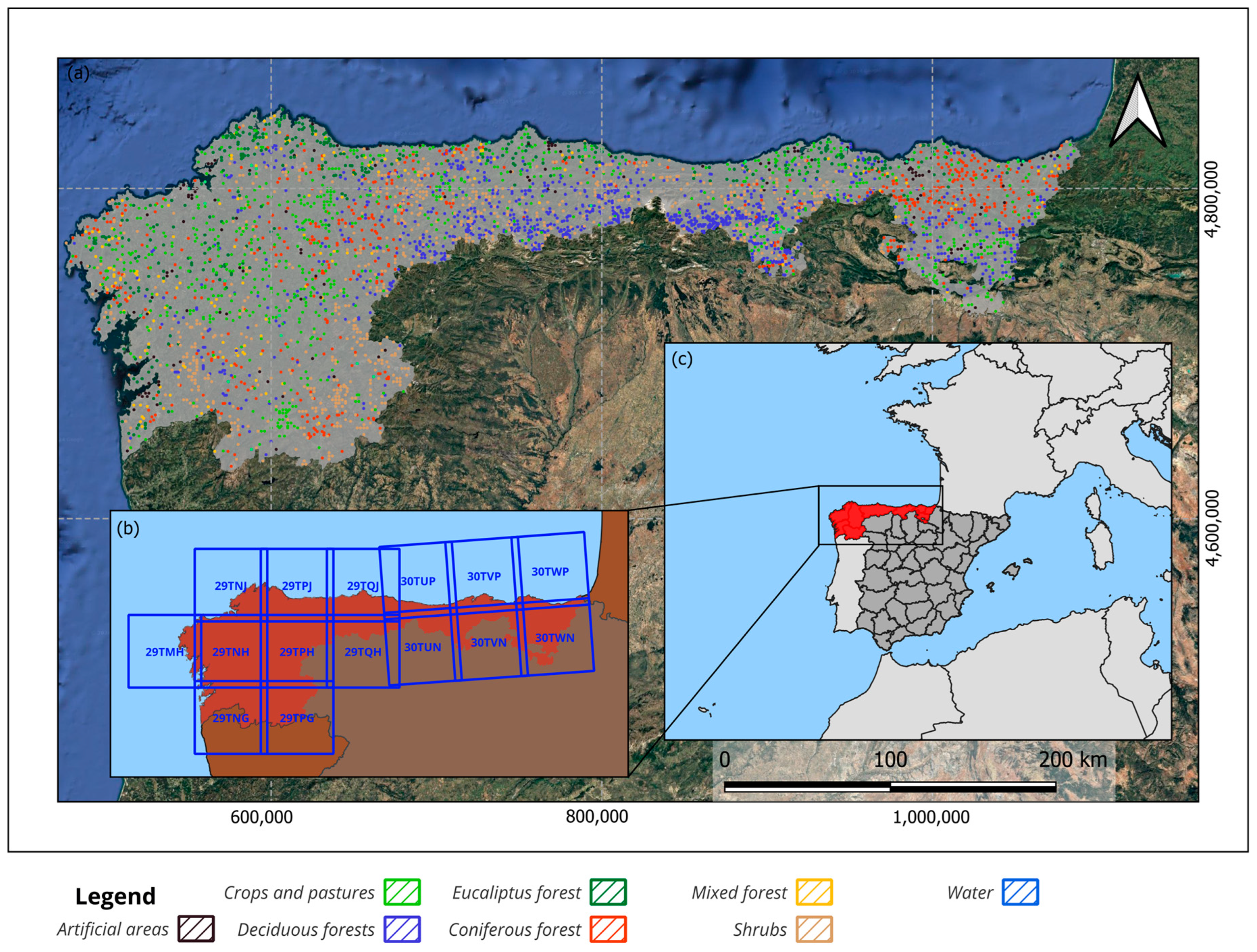
Task: Click the 800,000 easting axis label
Action: pos(597,817)
